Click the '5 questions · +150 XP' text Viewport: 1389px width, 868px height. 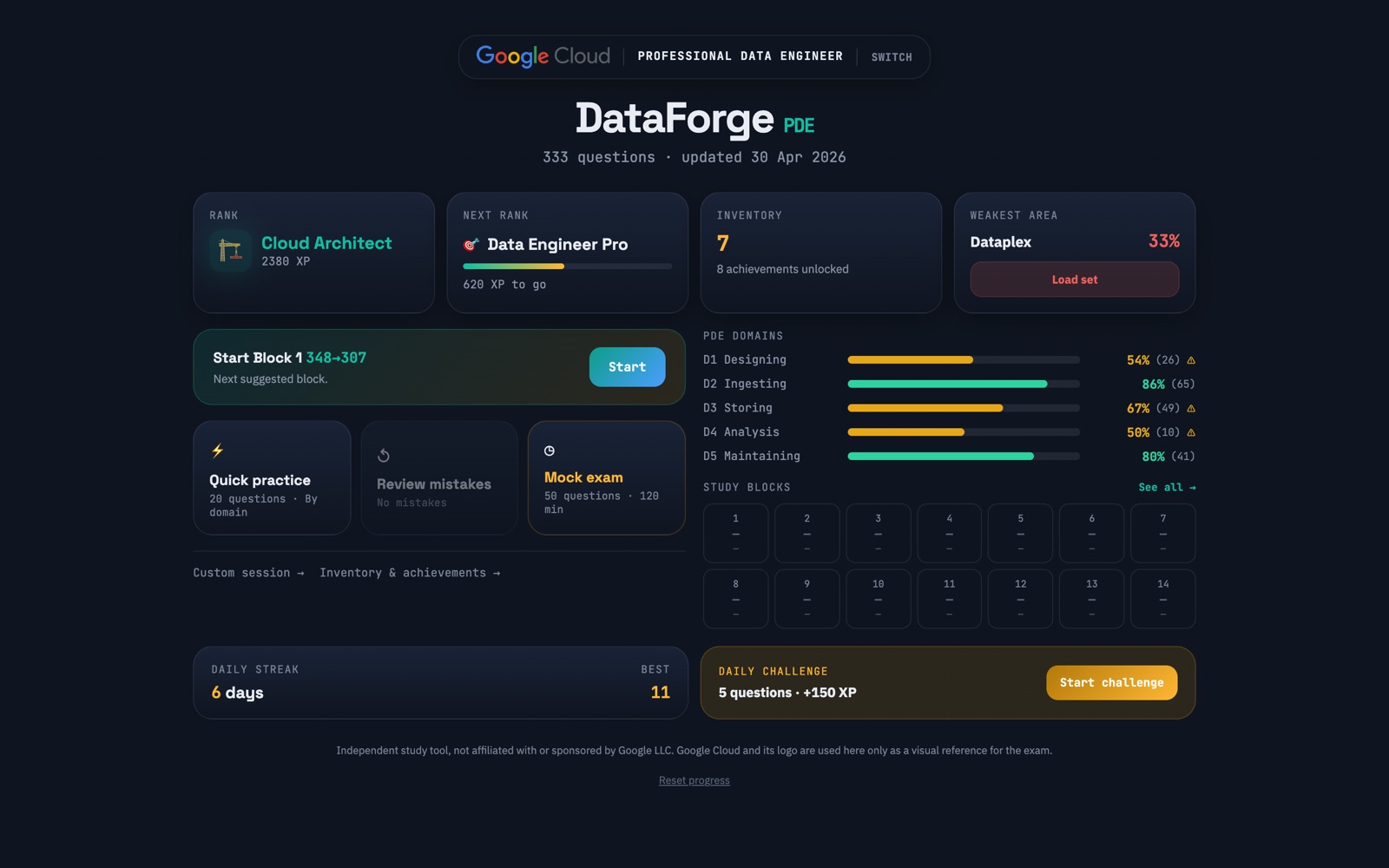click(x=787, y=693)
